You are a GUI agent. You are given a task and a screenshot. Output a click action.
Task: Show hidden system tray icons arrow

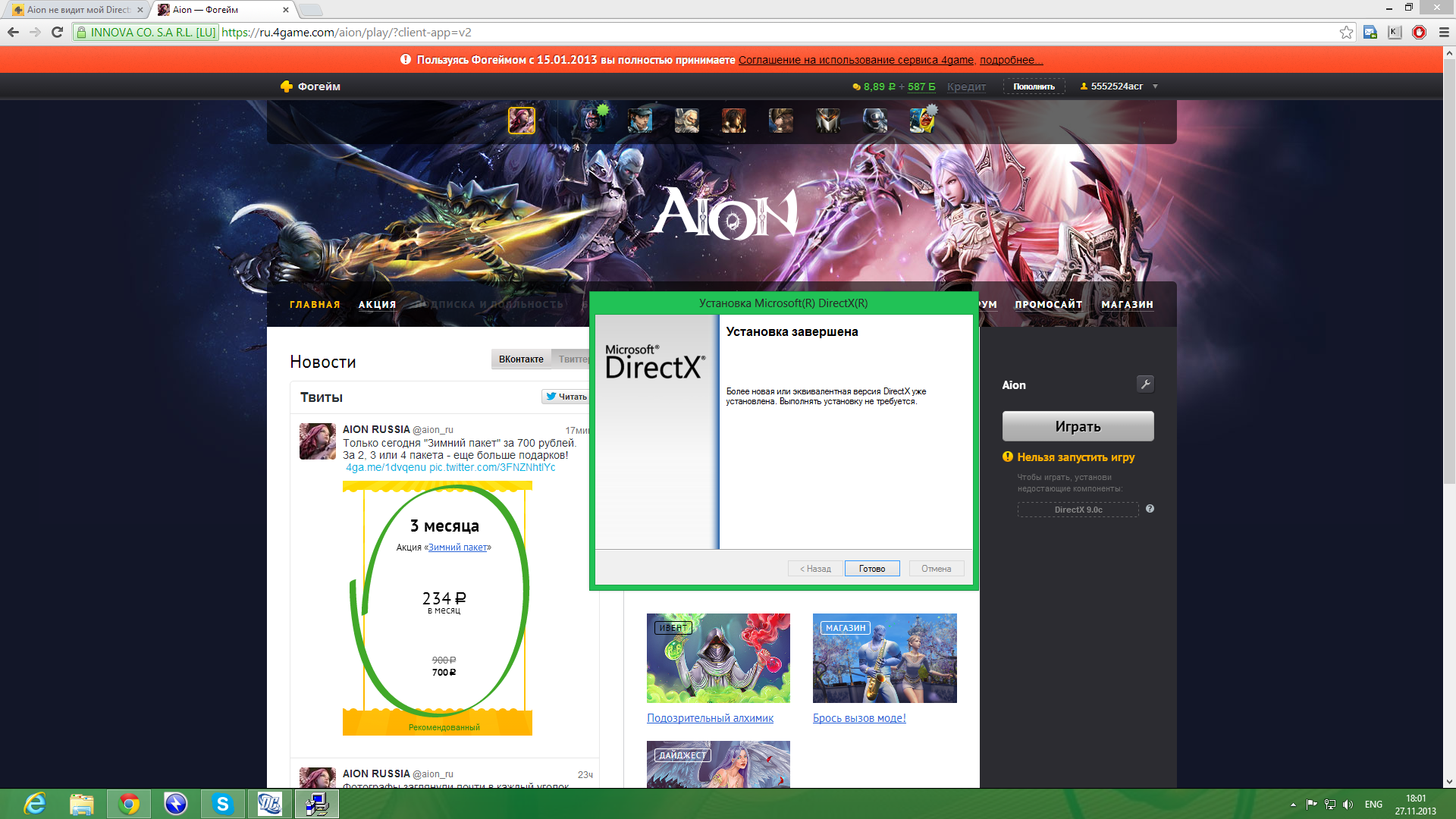pos(1293,805)
